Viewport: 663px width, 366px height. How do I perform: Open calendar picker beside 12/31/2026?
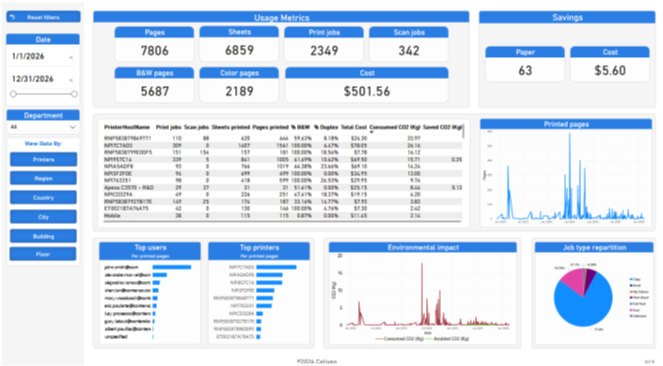pos(71,80)
